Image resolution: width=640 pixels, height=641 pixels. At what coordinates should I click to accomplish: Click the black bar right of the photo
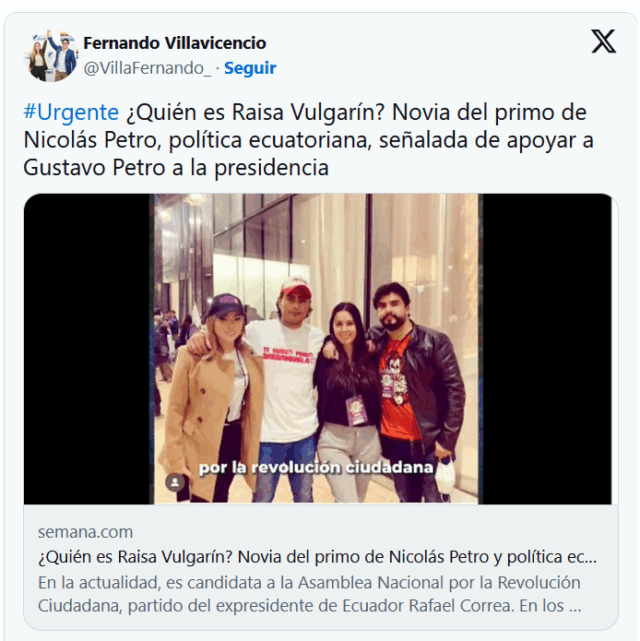(x=547, y=349)
